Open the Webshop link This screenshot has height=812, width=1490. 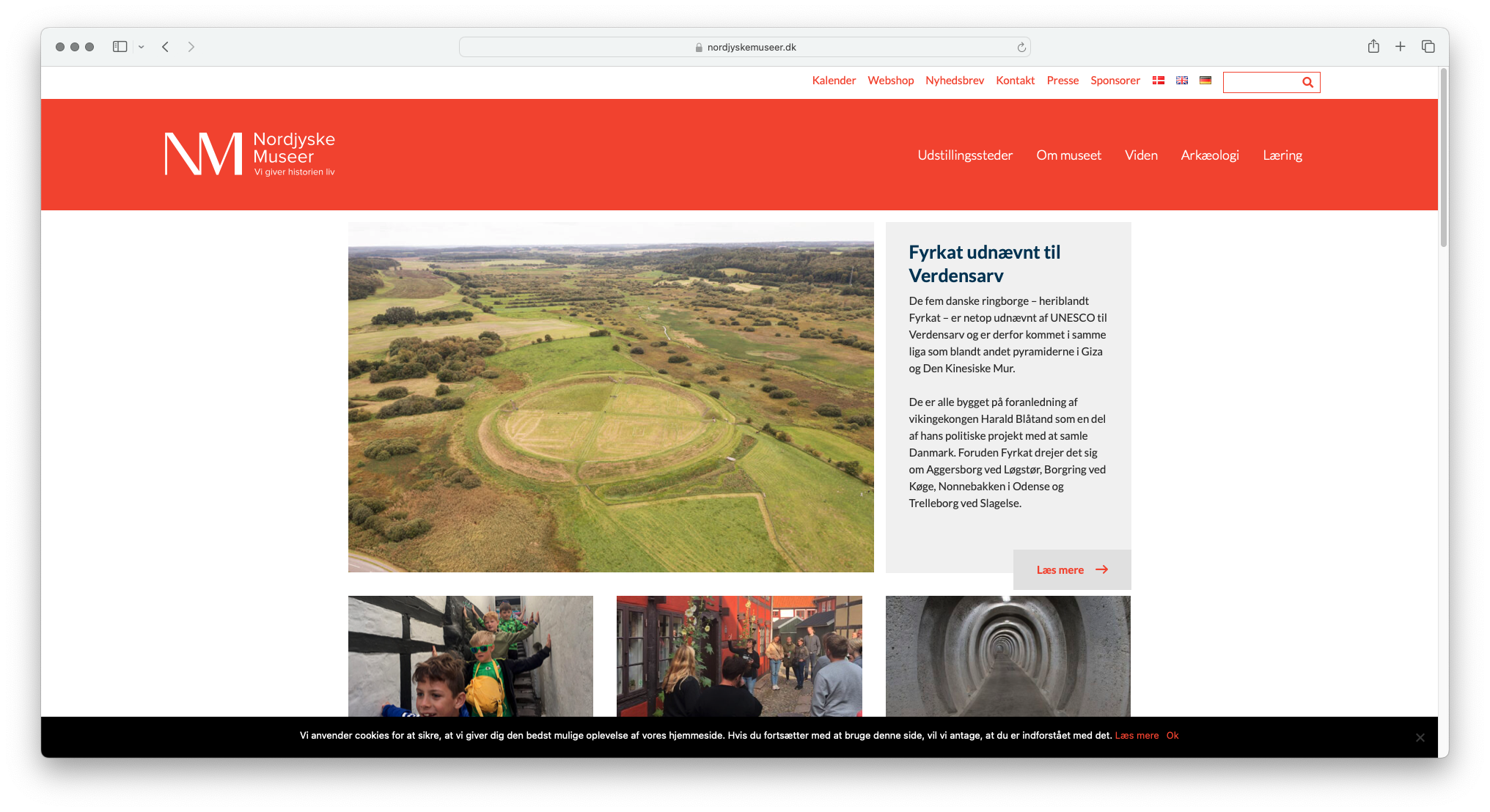891,81
